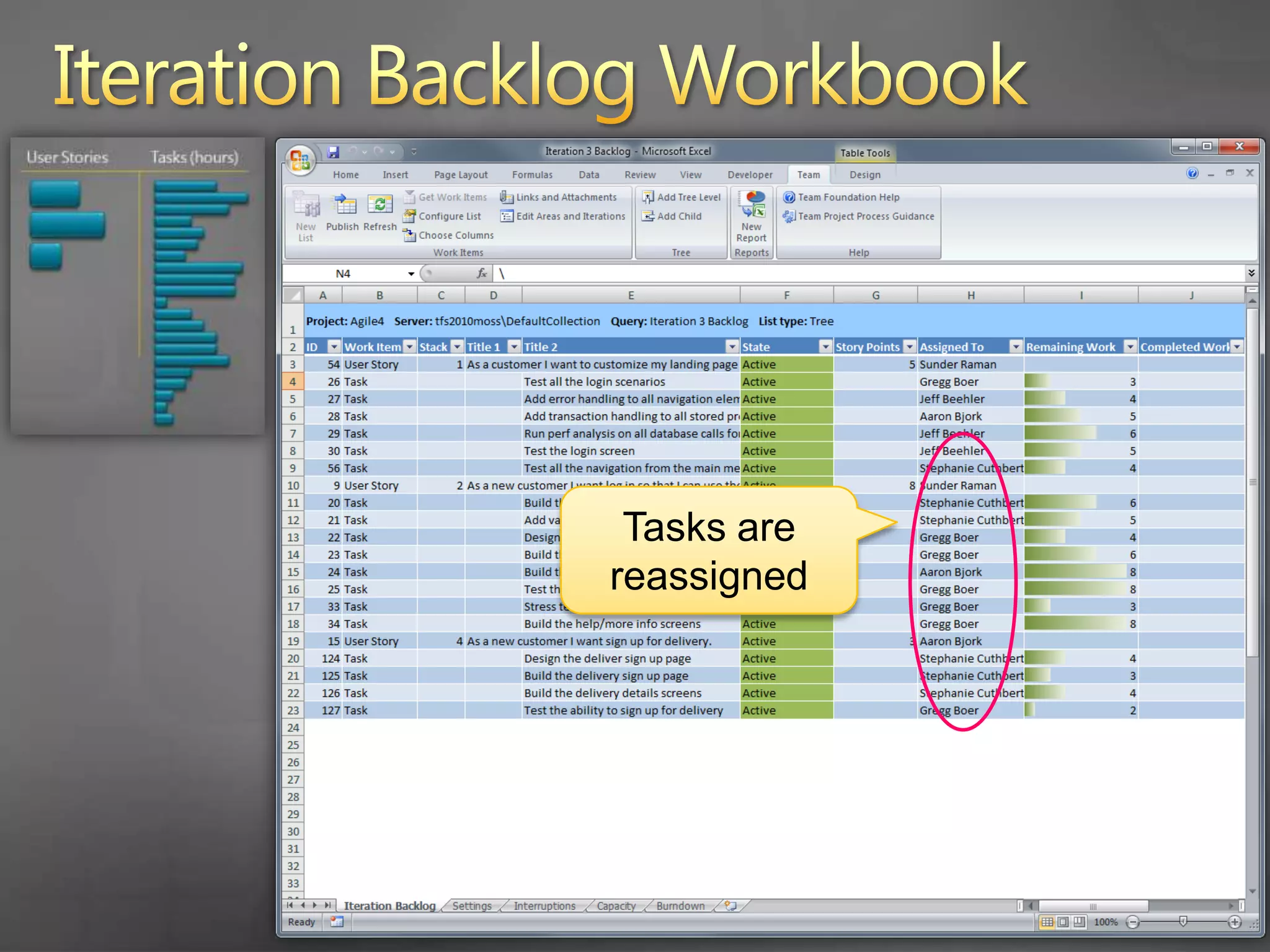Click into the formula bar input

[868, 273]
